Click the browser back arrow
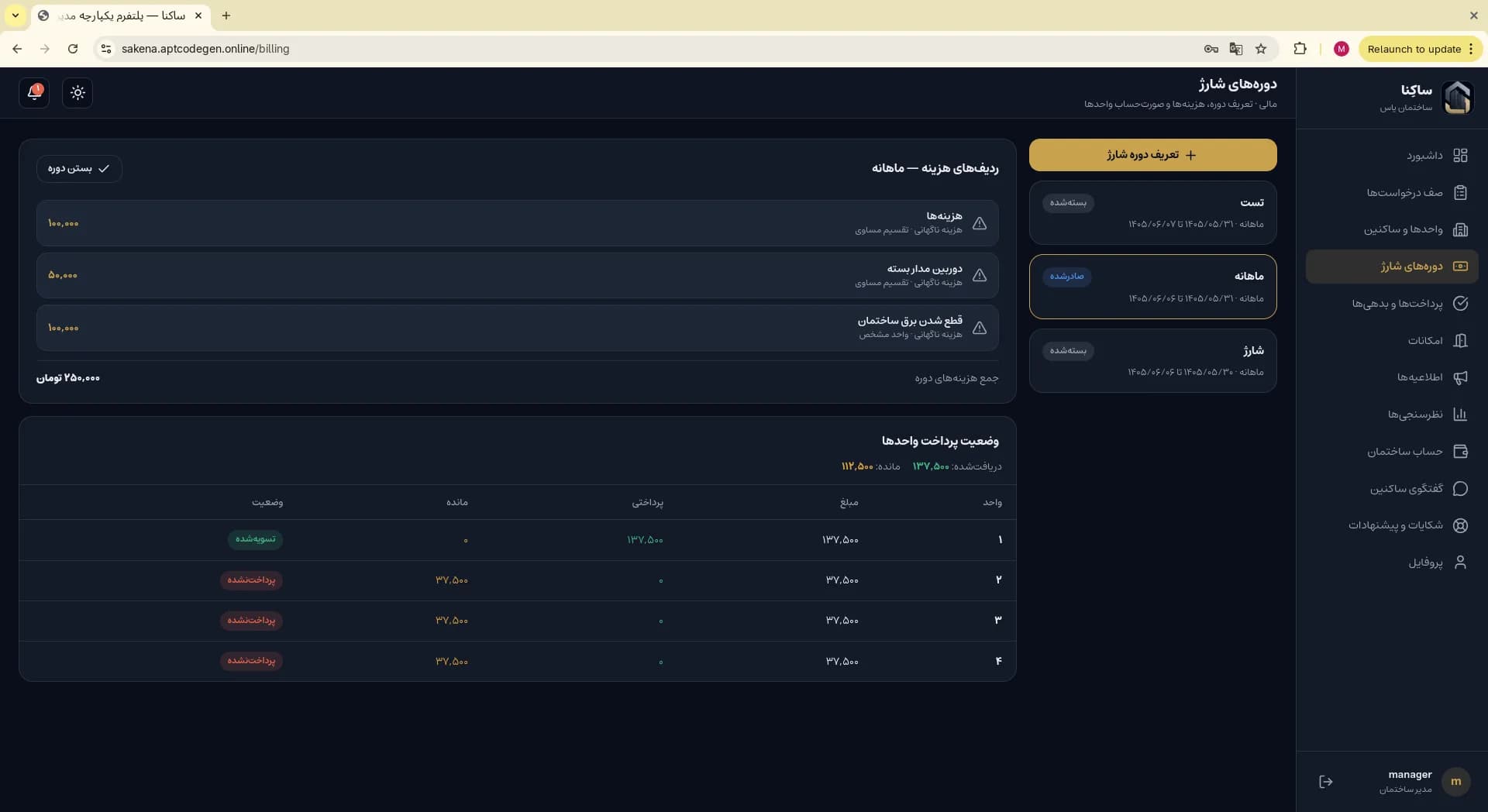This screenshot has width=1488, height=812. click(x=17, y=49)
